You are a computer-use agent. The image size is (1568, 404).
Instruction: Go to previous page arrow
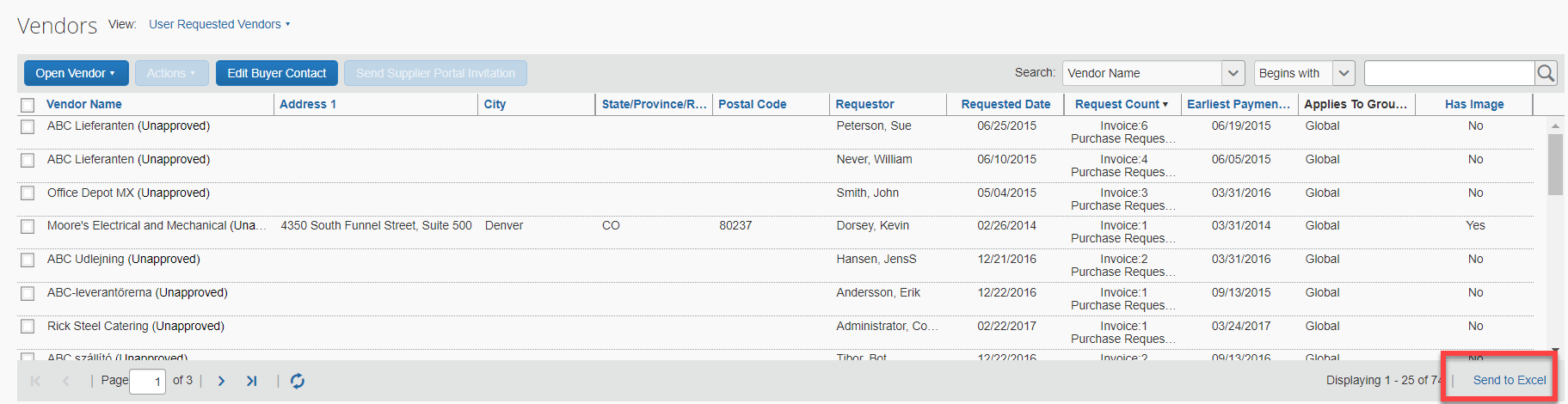coord(65,381)
